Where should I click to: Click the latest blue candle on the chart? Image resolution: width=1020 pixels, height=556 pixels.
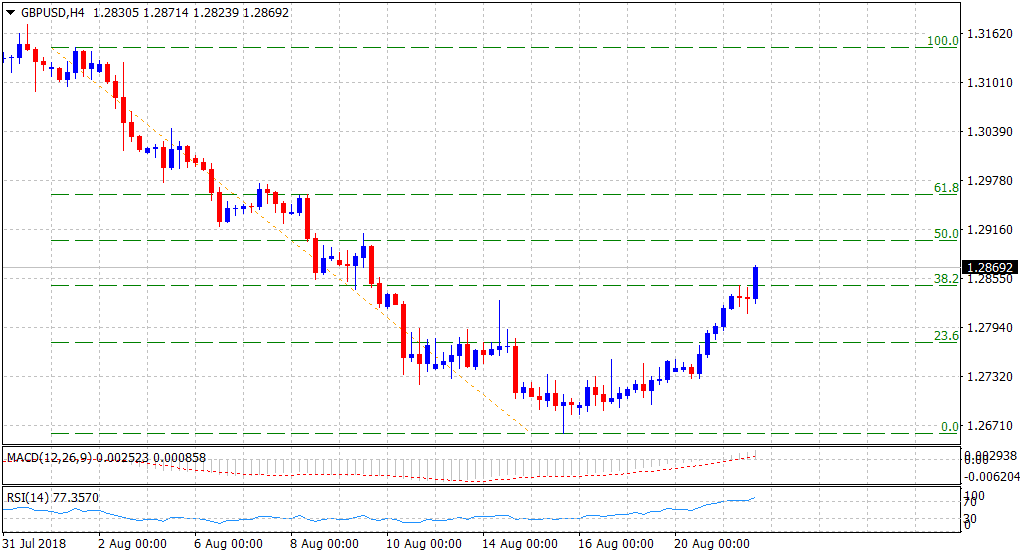coord(756,283)
